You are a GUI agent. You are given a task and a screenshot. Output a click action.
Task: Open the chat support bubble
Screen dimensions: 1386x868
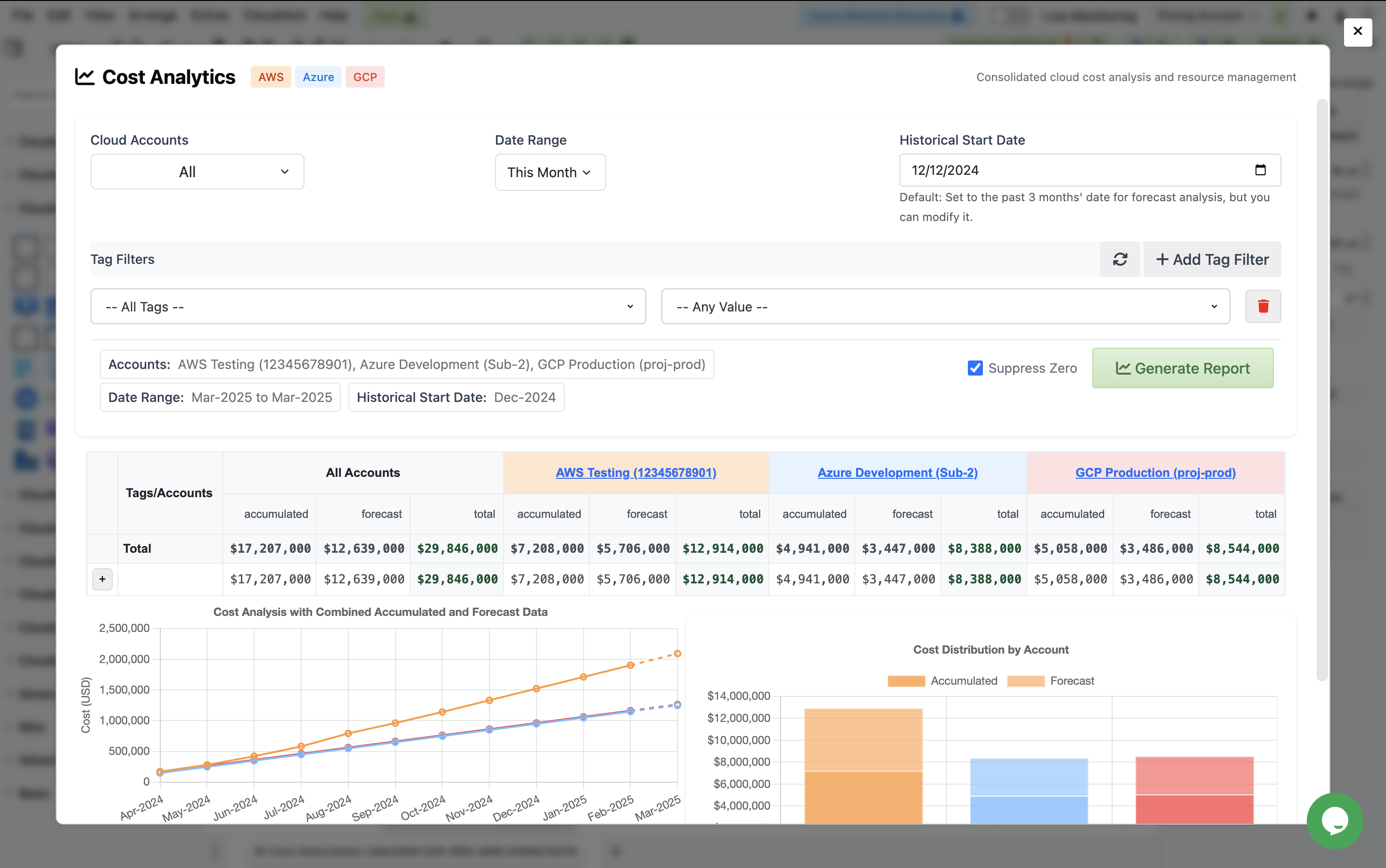(1334, 820)
